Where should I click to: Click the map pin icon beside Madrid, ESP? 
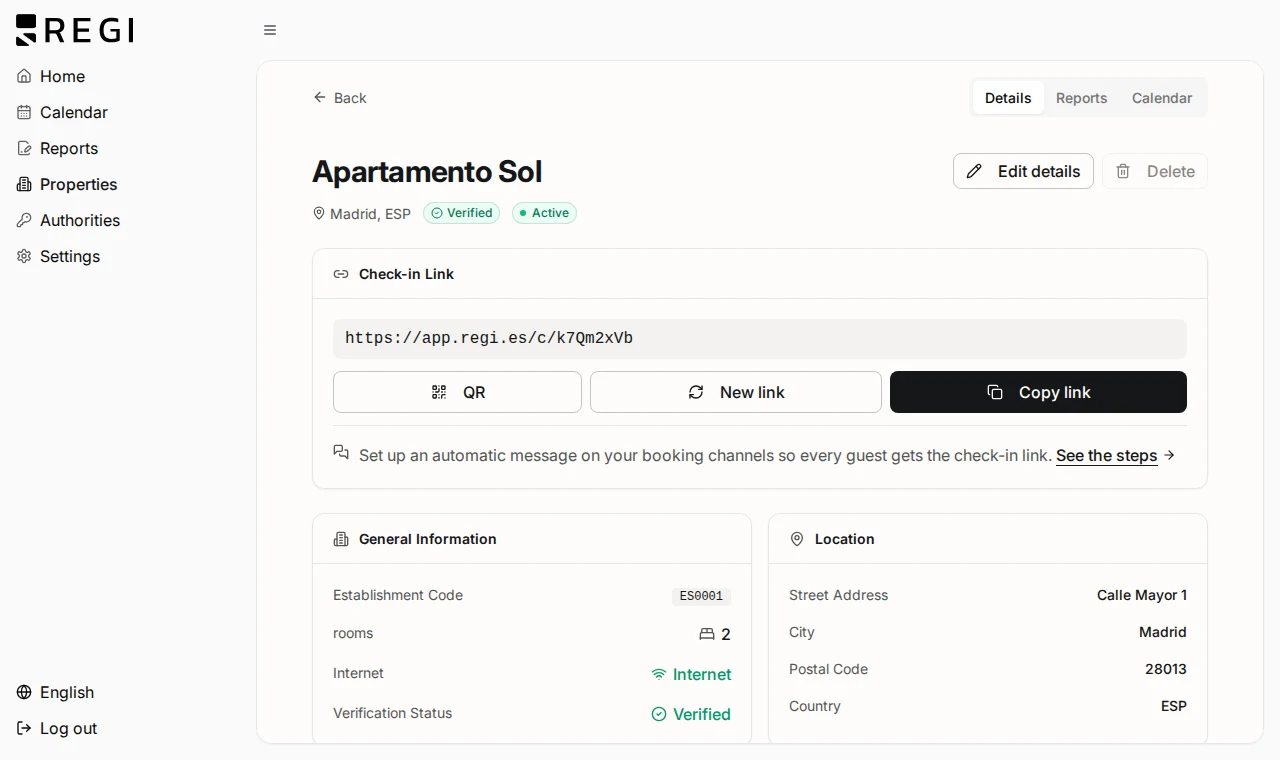(319, 213)
